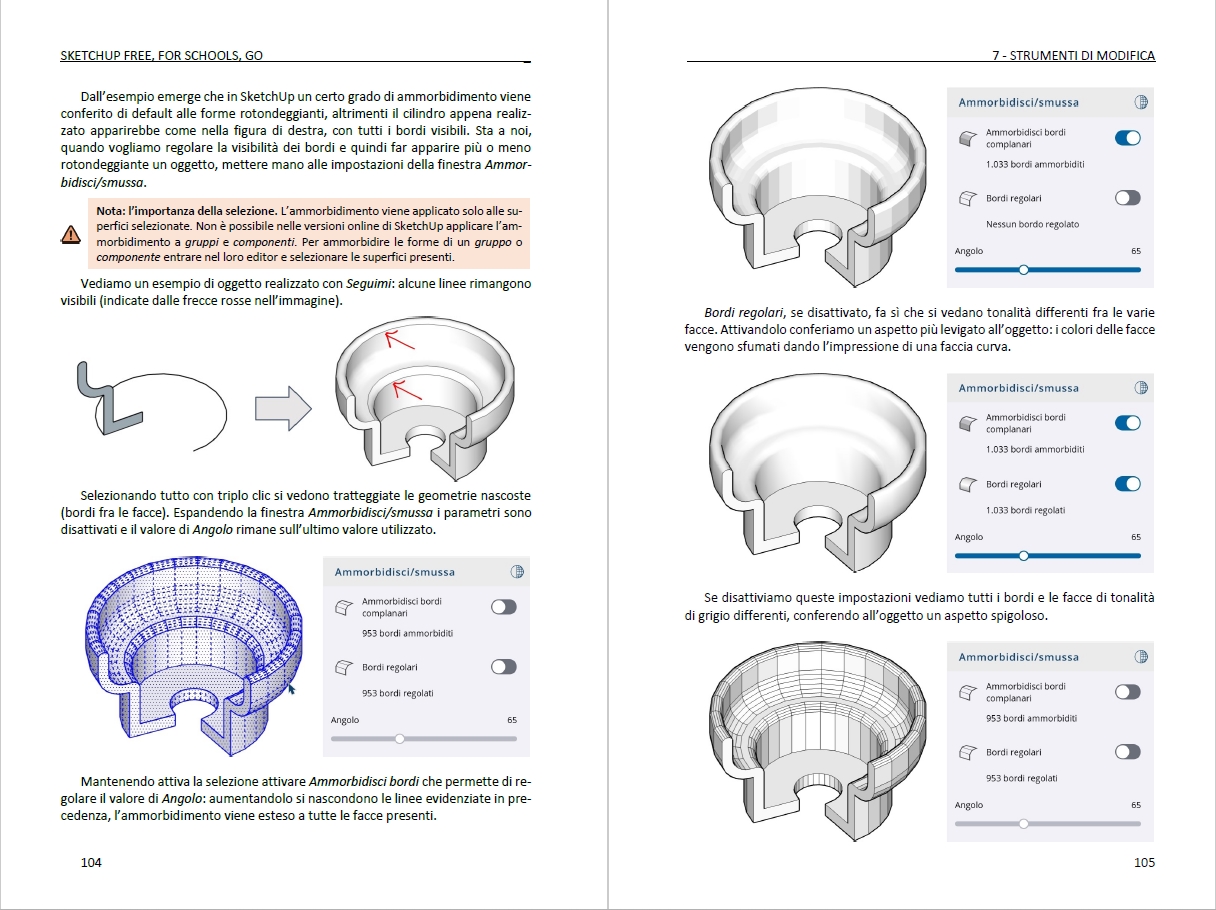Toggle Bordi regolari in page 105's bottom panel
This screenshot has height=910, width=1216.
point(1127,752)
